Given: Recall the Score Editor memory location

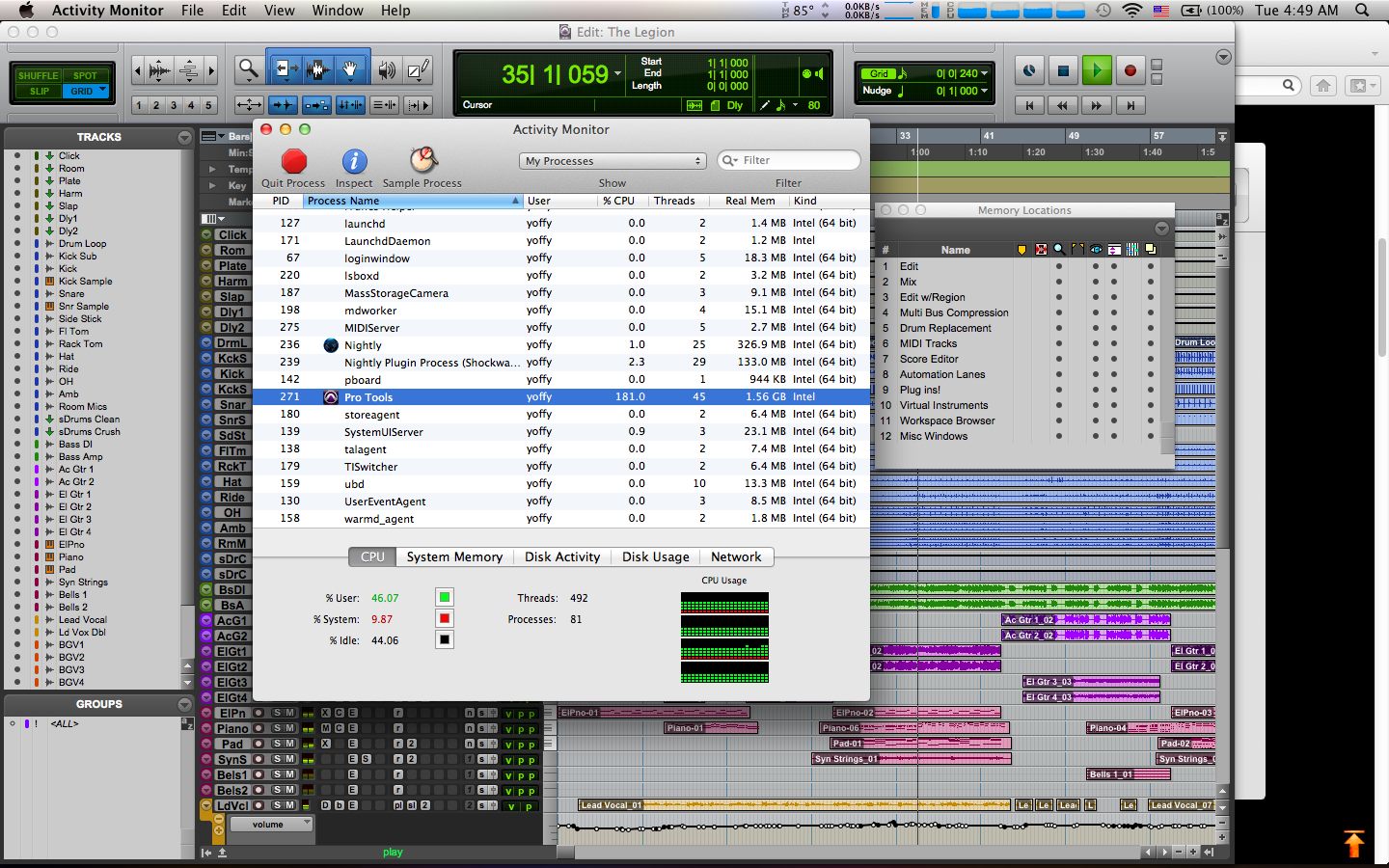Looking at the screenshot, I should (929, 359).
